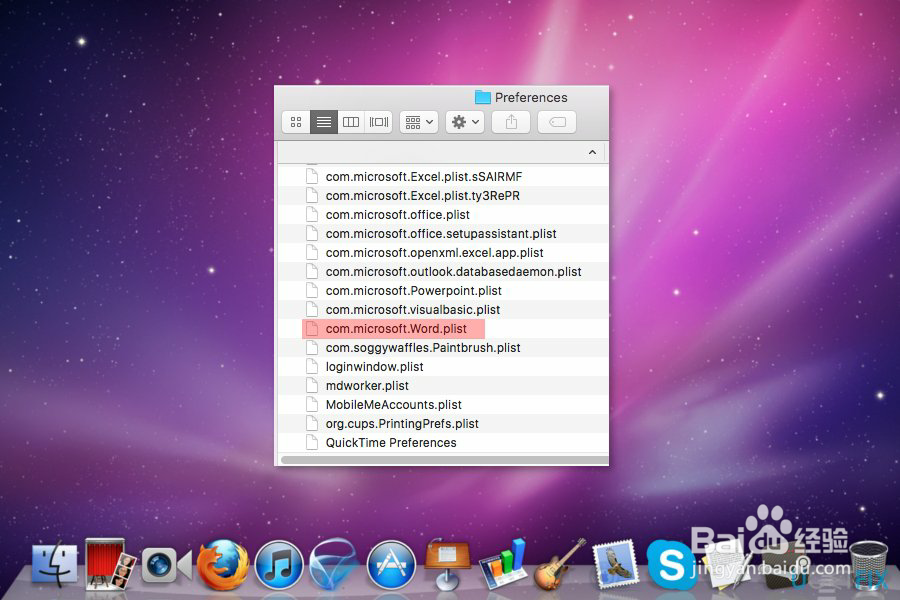Switch Finder to list view
Screen dimensions: 900x600
tap(324, 122)
